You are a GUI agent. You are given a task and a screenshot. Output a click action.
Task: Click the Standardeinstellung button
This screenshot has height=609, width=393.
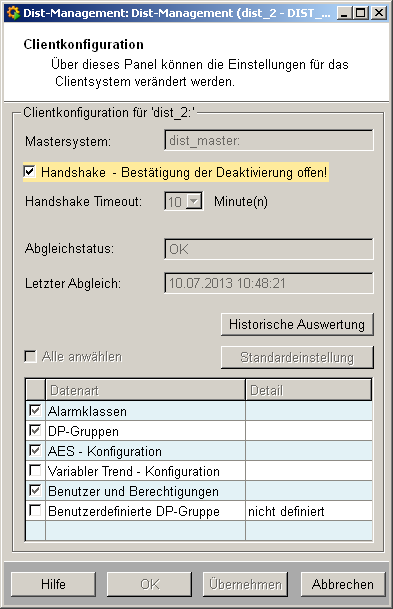pyautogui.click(x=297, y=357)
